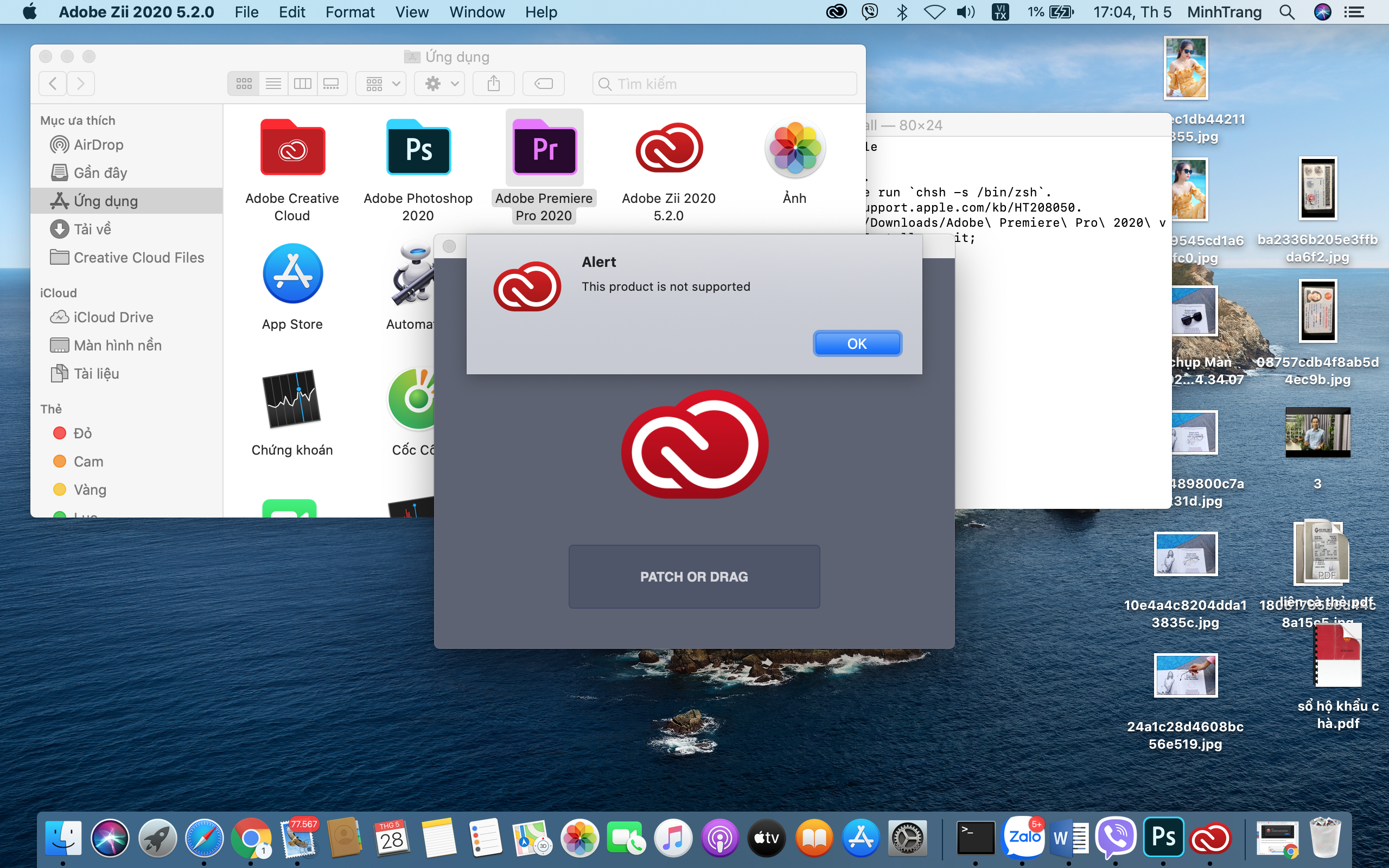Viewport: 1389px width, 868px height.
Task: Select desktop video thumbnail named 3
Action: 1318,432
